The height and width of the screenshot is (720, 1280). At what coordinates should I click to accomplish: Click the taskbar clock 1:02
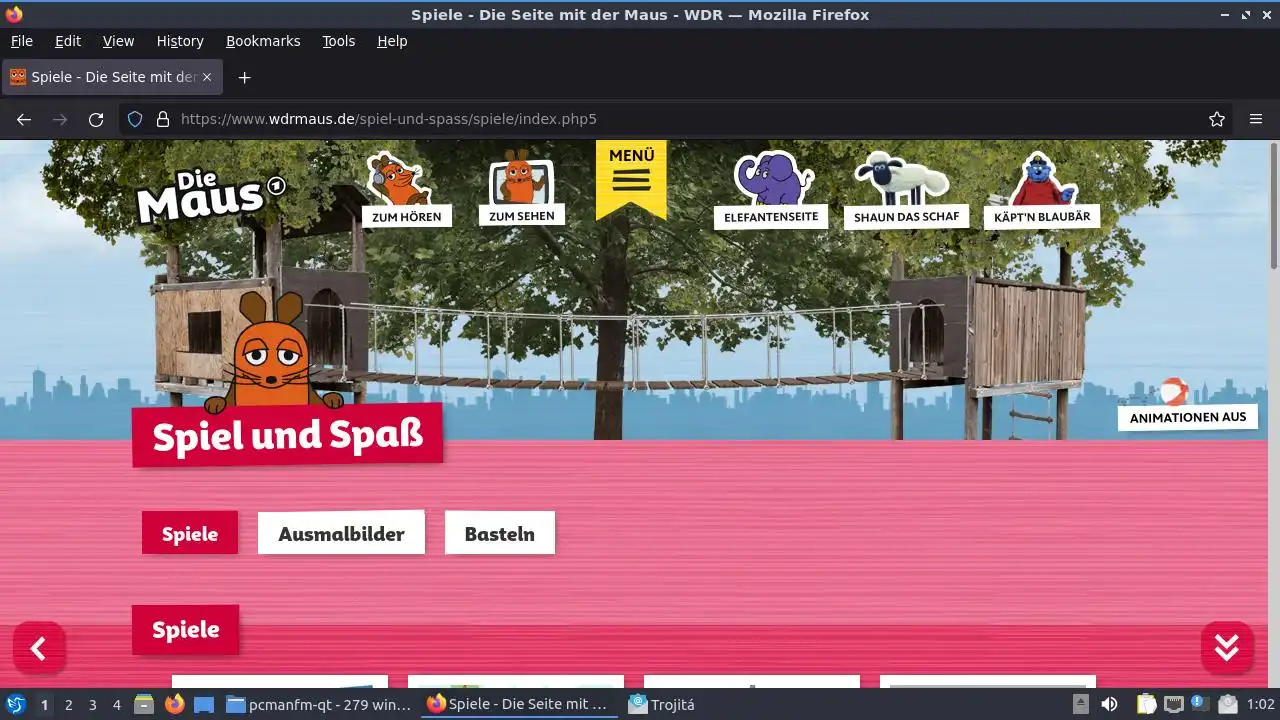point(1261,705)
